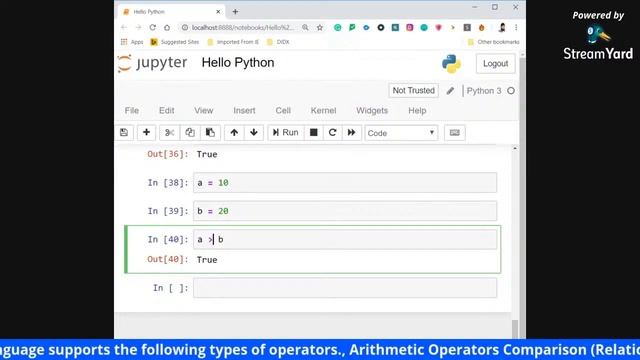Close the Hello Python browser tab
The image size is (640, 360).
[218, 12]
